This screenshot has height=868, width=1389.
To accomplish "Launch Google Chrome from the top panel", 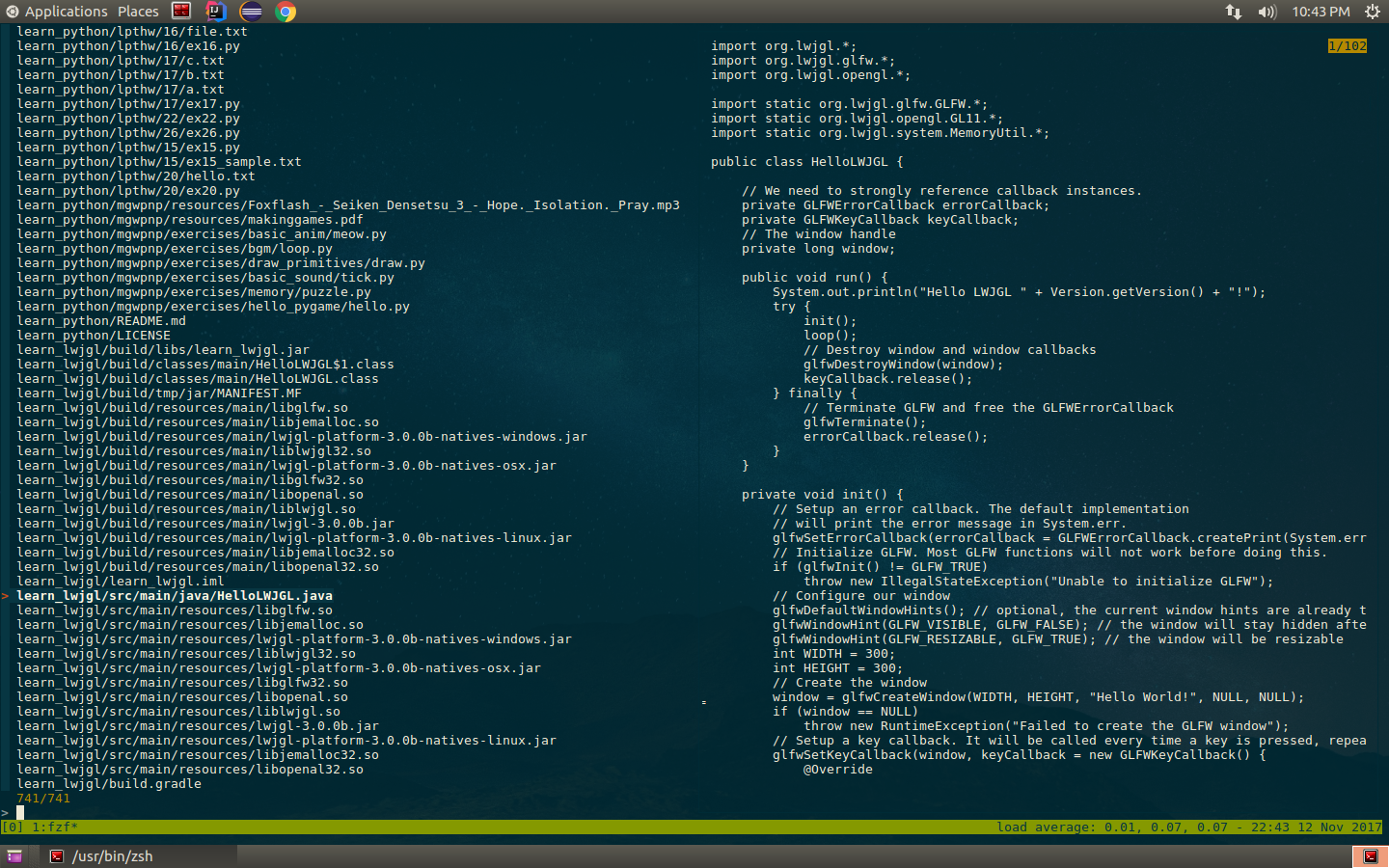I will pos(286,12).
